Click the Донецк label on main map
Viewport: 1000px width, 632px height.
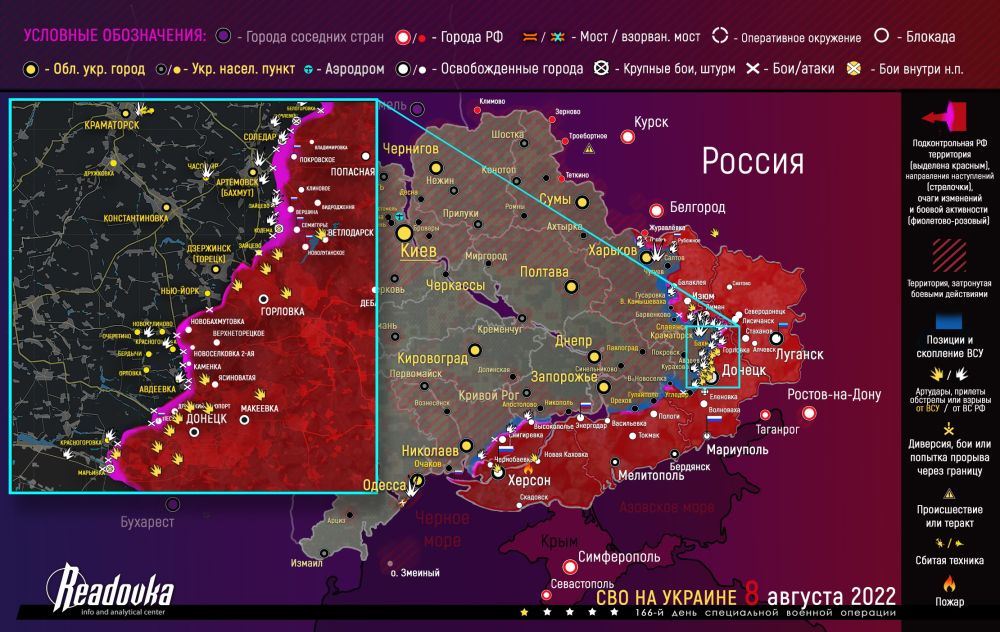coord(744,371)
